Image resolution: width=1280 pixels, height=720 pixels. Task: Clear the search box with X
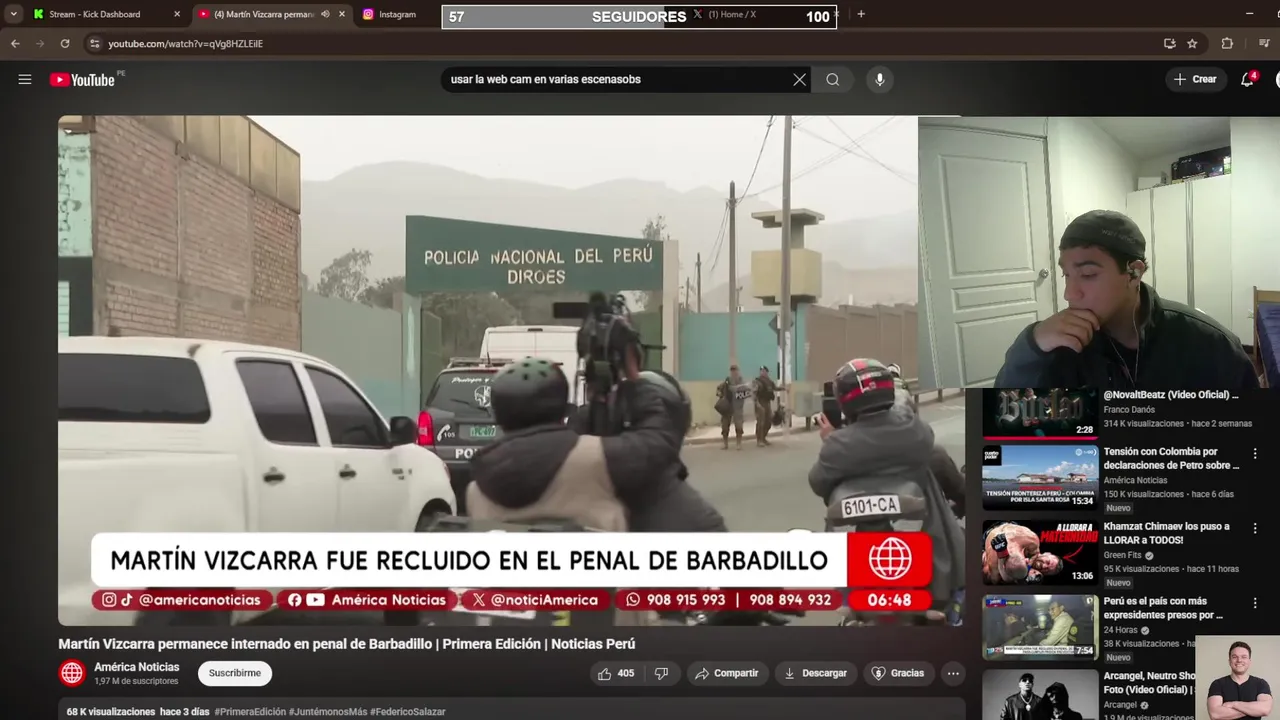coord(799,80)
